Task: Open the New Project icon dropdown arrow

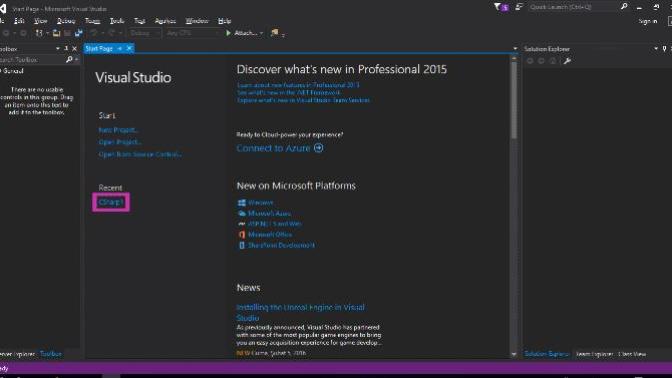Action: (x=47, y=33)
